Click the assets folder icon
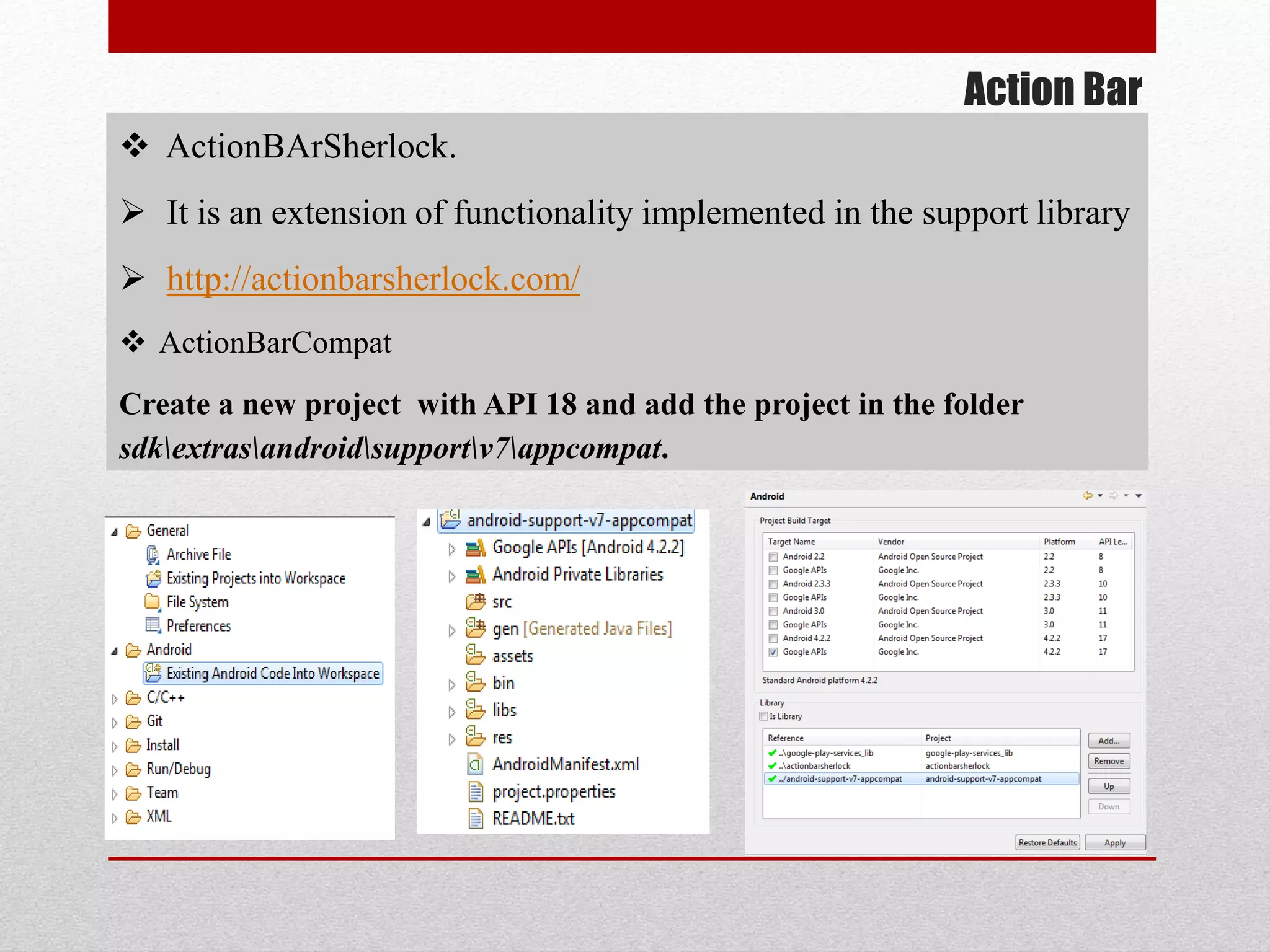Image resolution: width=1270 pixels, height=952 pixels. click(x=476, y=654)
